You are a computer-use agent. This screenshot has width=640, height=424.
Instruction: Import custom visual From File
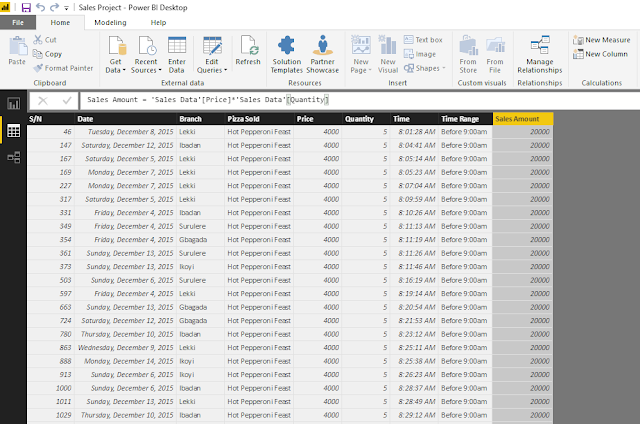point(495,55)
